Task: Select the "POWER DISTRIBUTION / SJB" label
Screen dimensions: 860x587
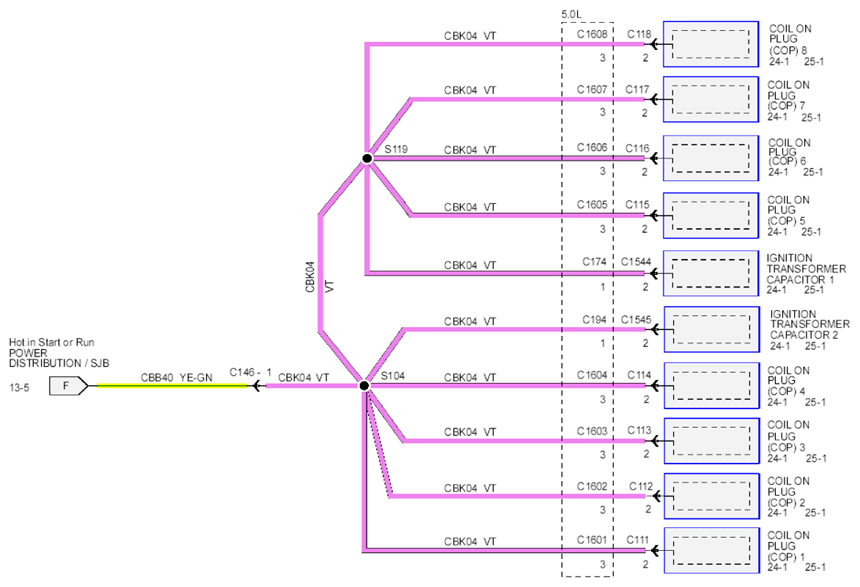Action: 59,358
